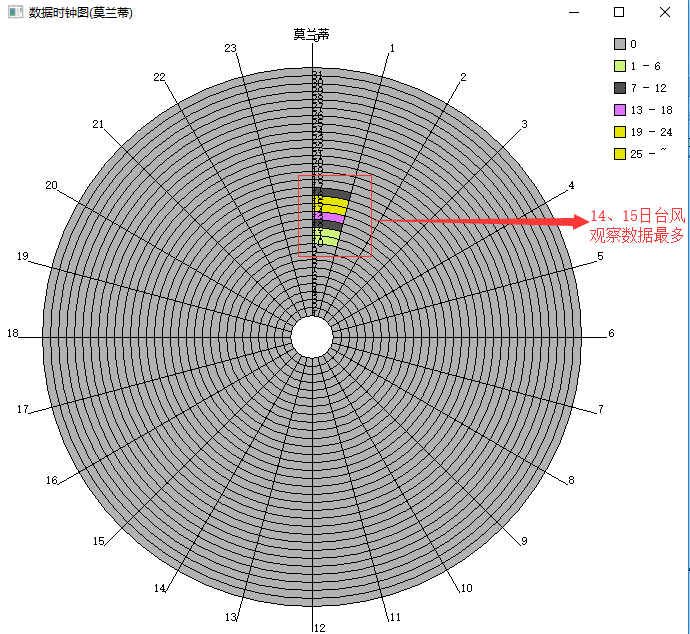The height and width of the screenshot is (634, 690).
Task: Maximize the 数据时钟图 window
Action: (619, 12)
